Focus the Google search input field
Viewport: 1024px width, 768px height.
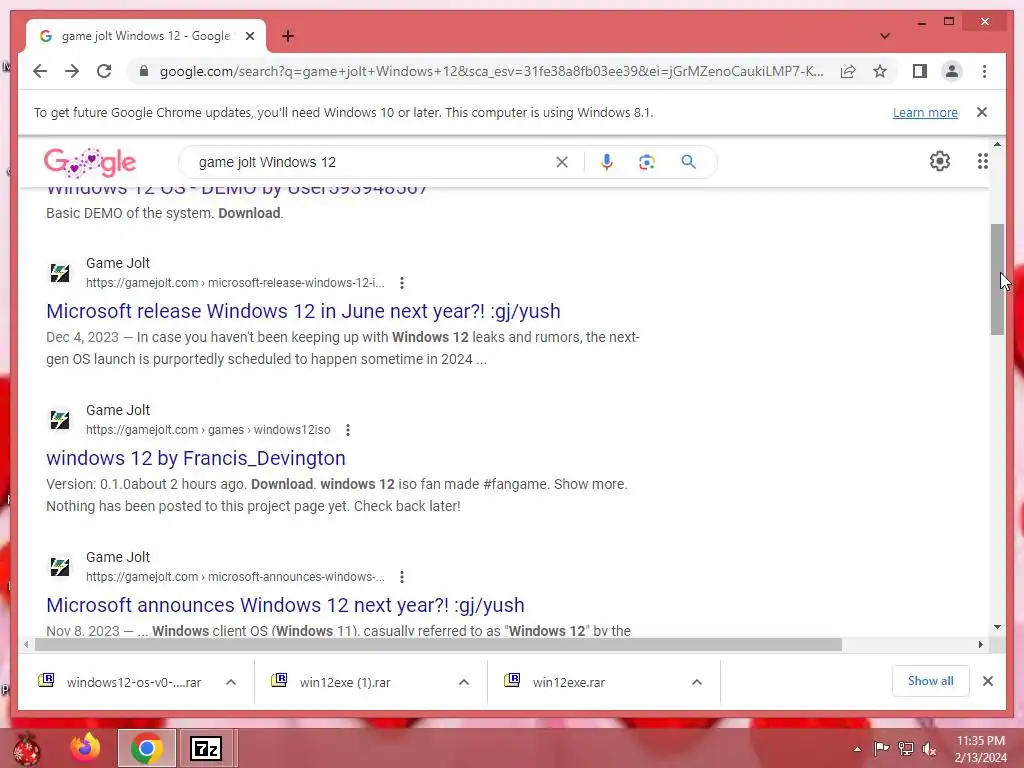click(x=372, y=162)
